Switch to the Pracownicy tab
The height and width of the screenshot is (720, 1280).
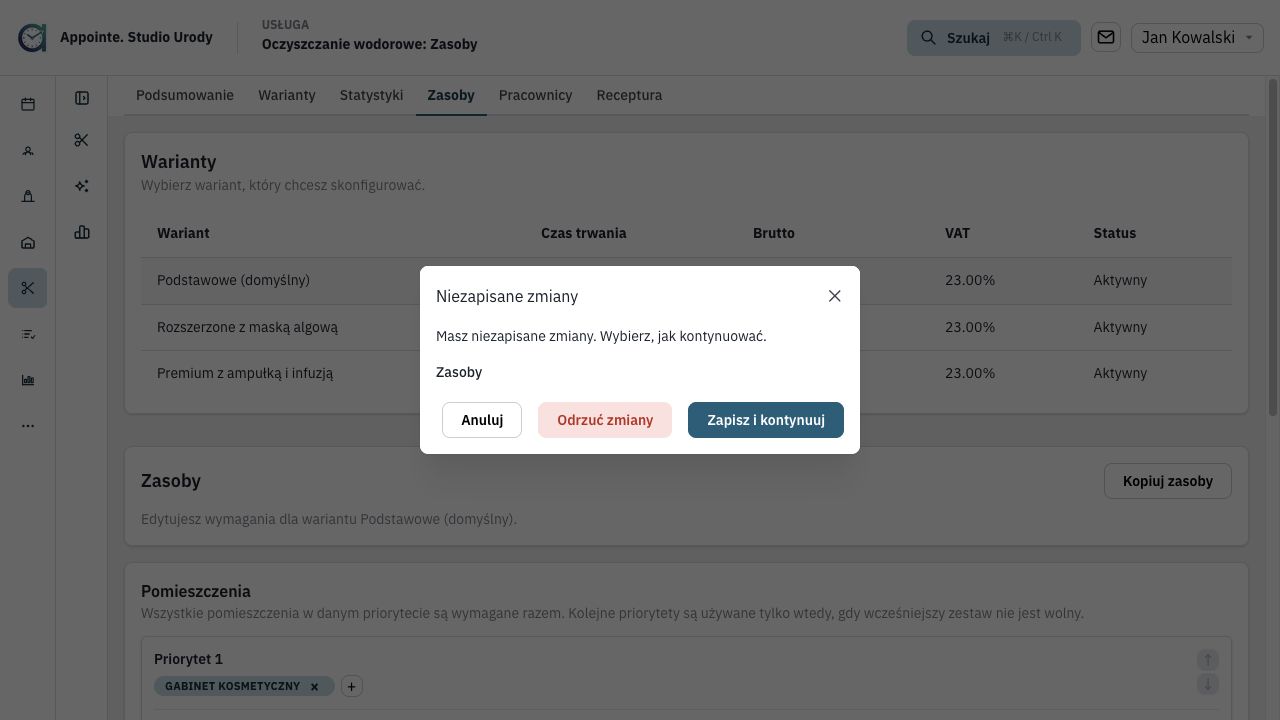coord(536,95)
